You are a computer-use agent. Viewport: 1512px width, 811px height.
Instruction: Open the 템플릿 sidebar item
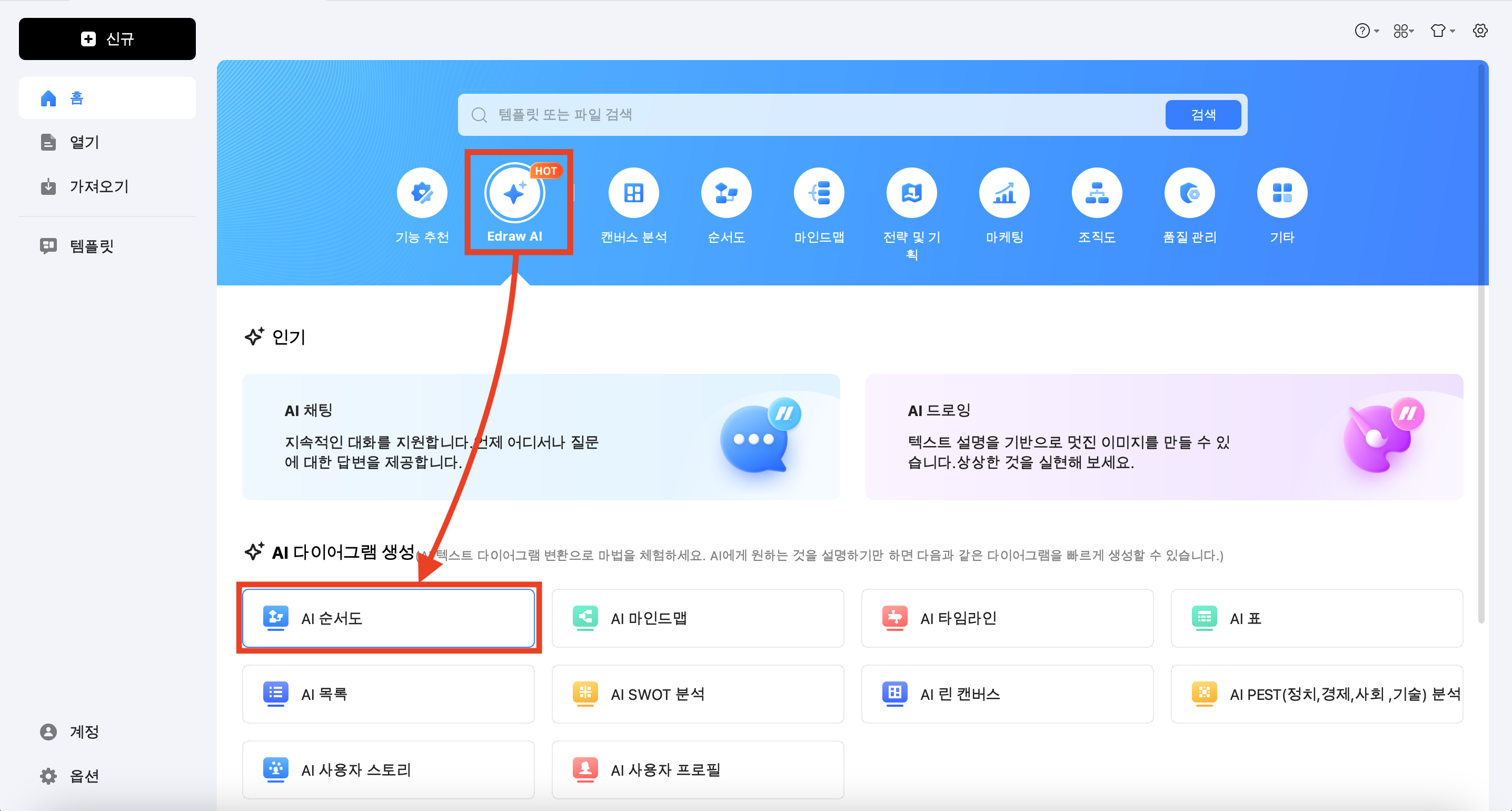click(x=107, y=246)
